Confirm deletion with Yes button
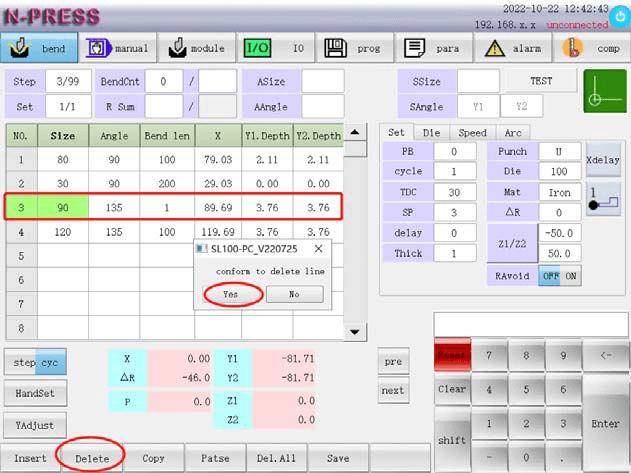631x473 pixels. pos(230,294)
